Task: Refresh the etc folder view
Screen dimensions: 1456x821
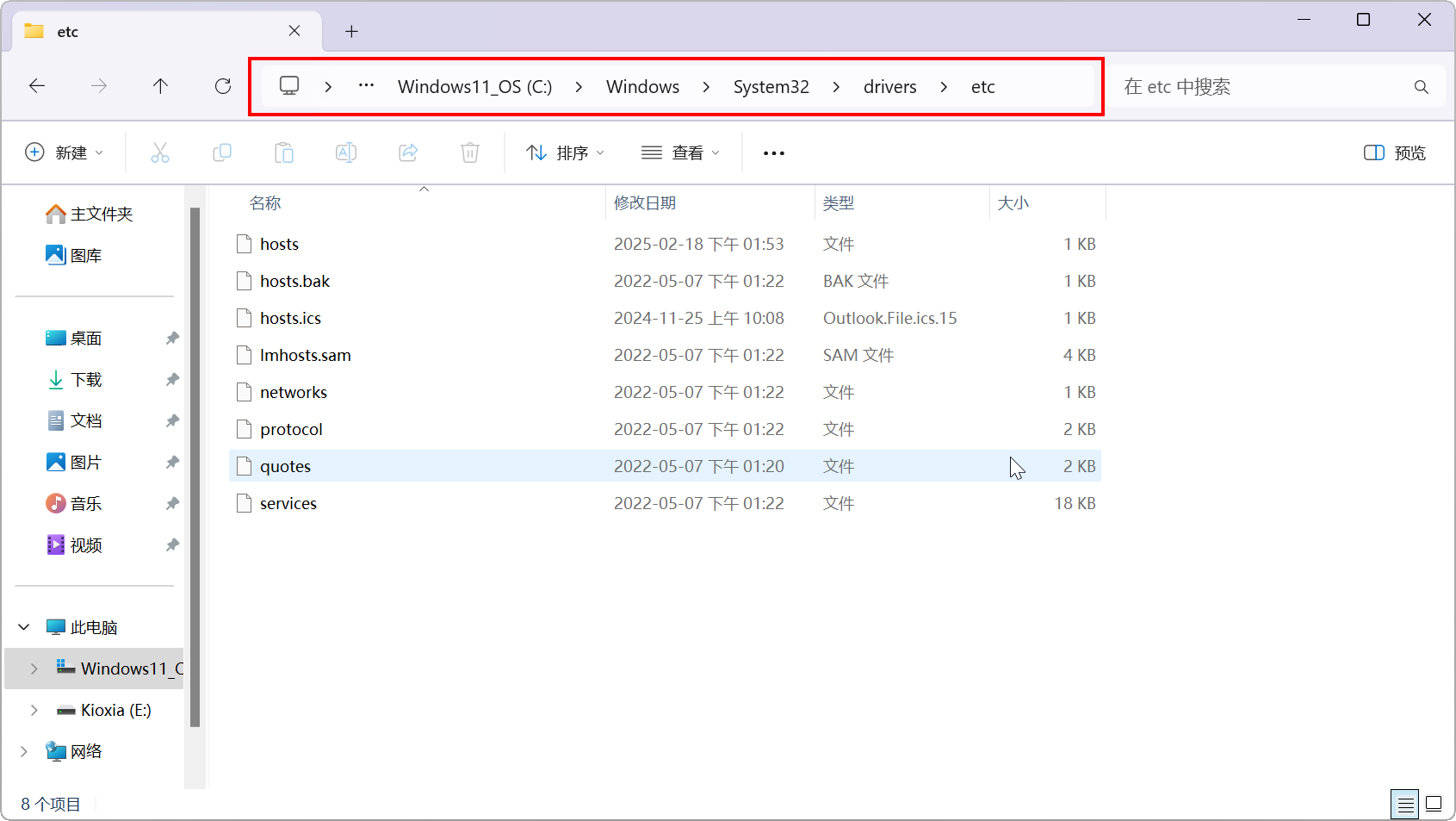Action: coord(223,86)
